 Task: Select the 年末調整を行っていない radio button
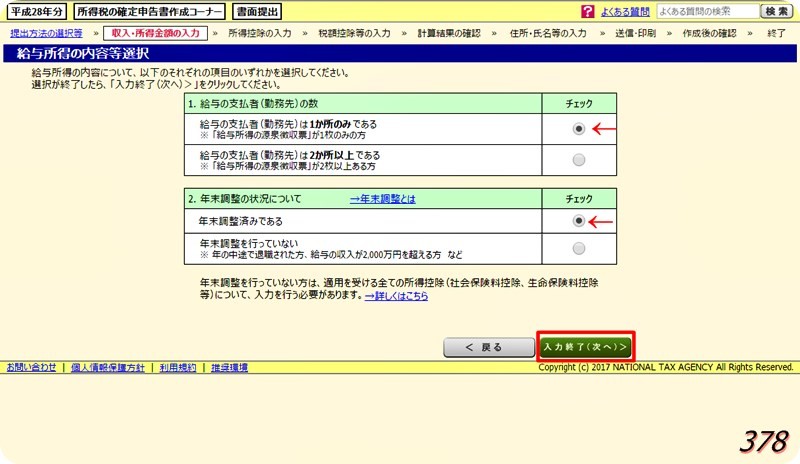coord(579,248)
